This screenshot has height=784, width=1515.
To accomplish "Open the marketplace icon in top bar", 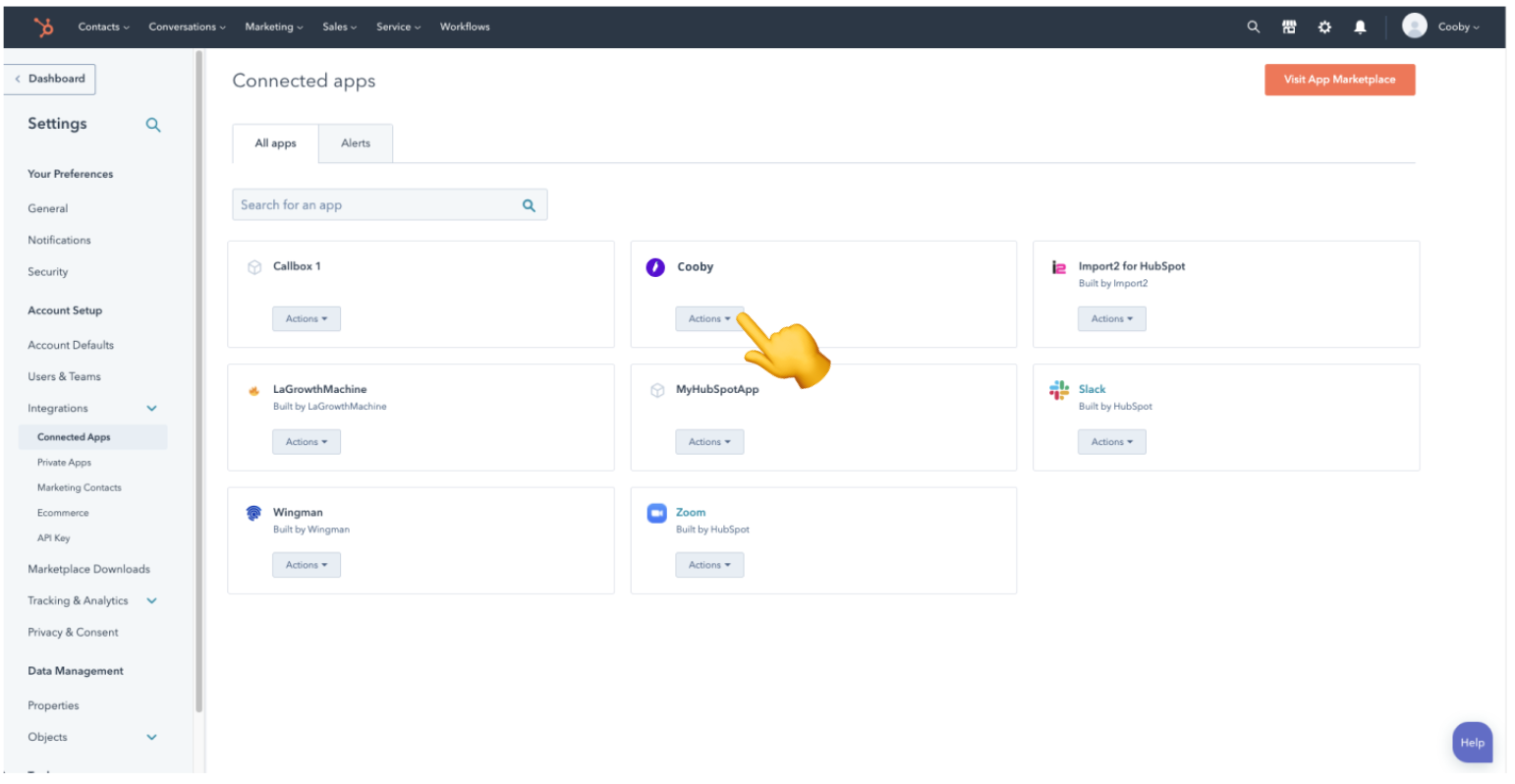I will click(1289, 27).
